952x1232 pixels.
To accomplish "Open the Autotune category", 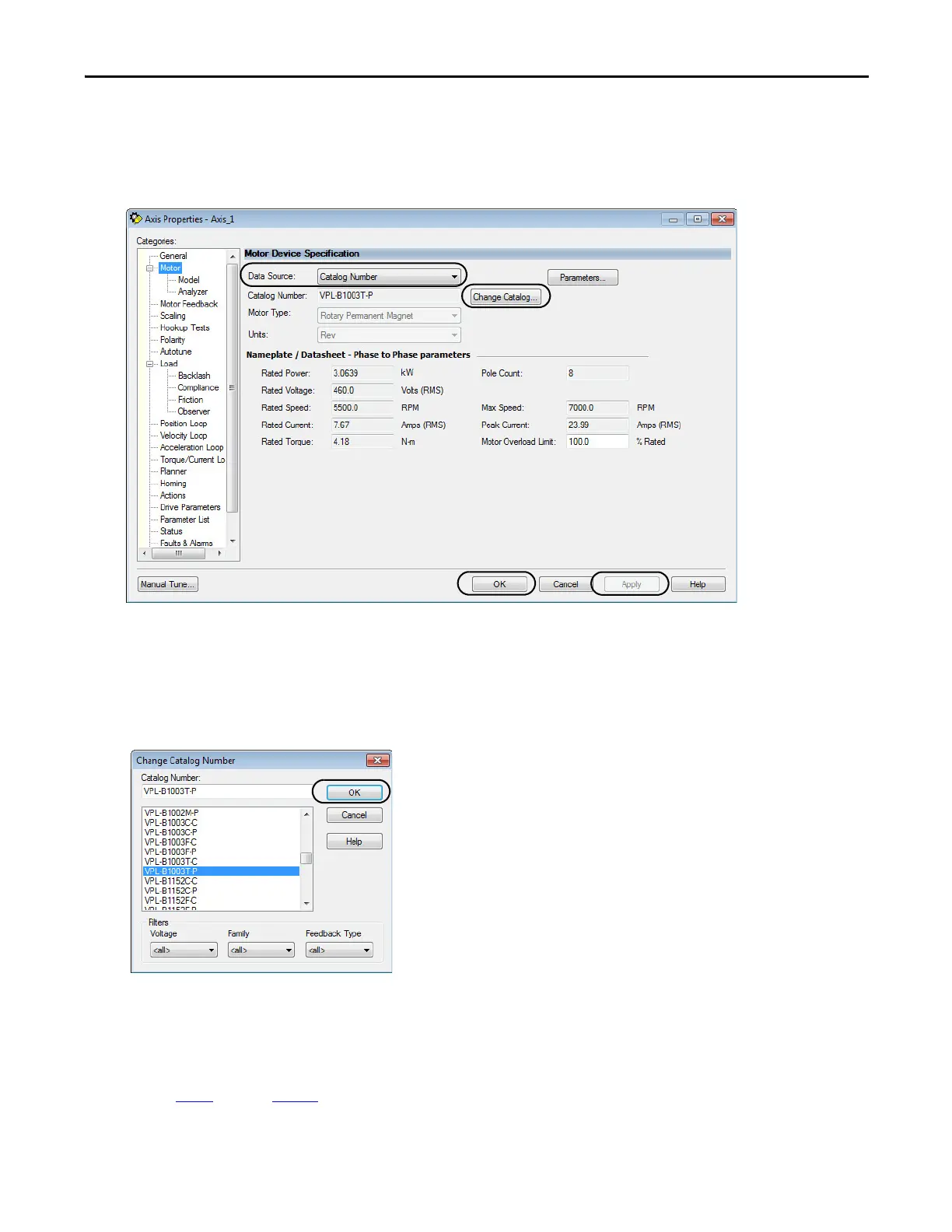I will pos(176,352).
